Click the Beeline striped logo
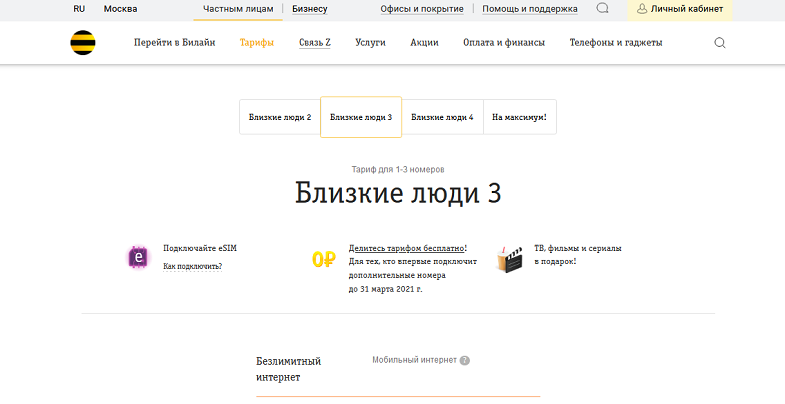 (x=83, y=43)
